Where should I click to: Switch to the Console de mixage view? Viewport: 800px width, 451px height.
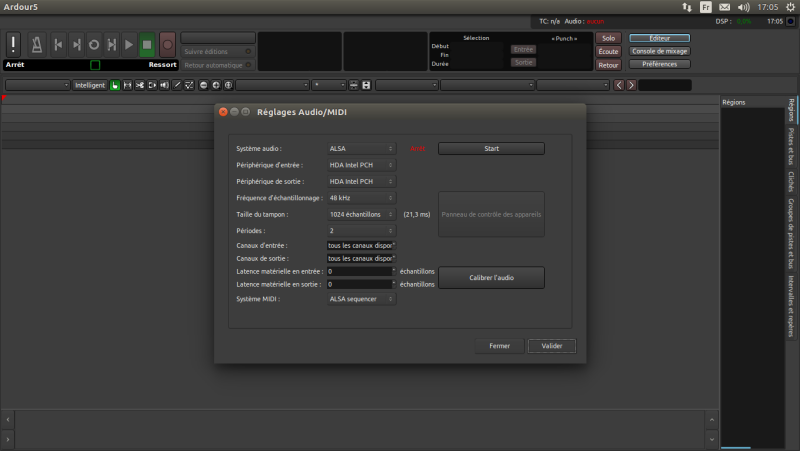(x=660, y=51)
